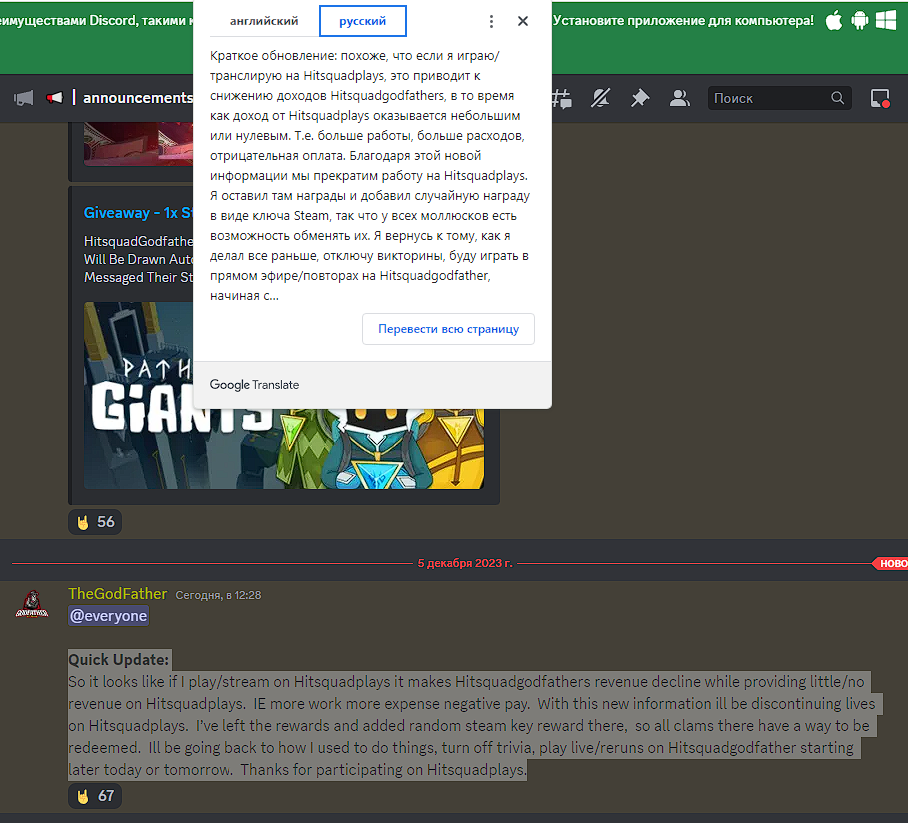This screenshot has height=823, width=908.
Task: Switch translation to английский tab
Action: coord(264,21)
